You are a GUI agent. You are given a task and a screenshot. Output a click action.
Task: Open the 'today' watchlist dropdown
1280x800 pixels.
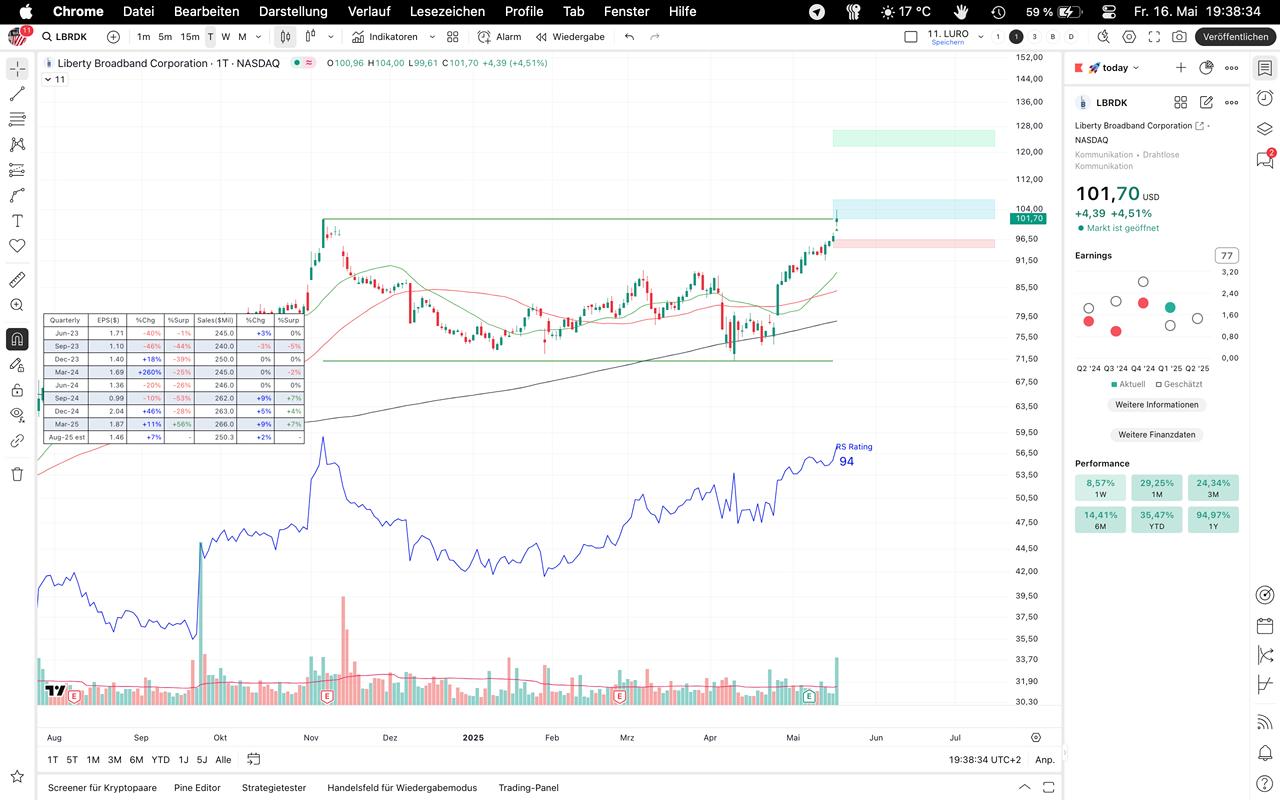(1115, 68)
